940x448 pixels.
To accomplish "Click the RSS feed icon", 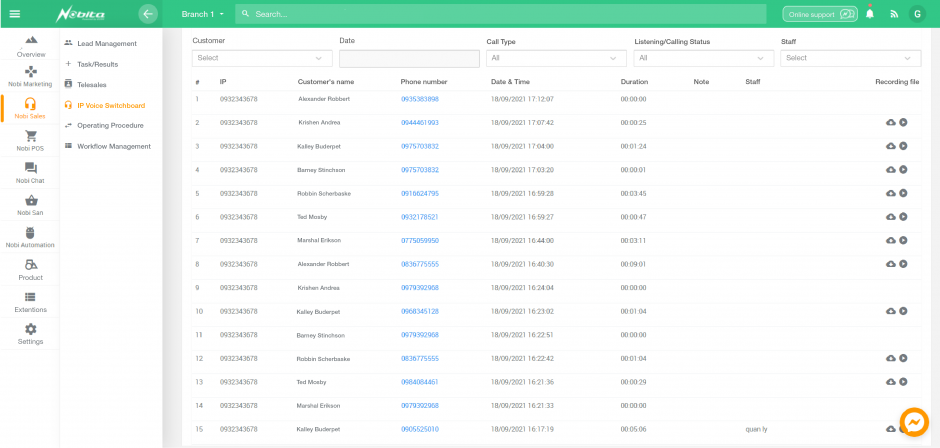I will coord(894,14).
